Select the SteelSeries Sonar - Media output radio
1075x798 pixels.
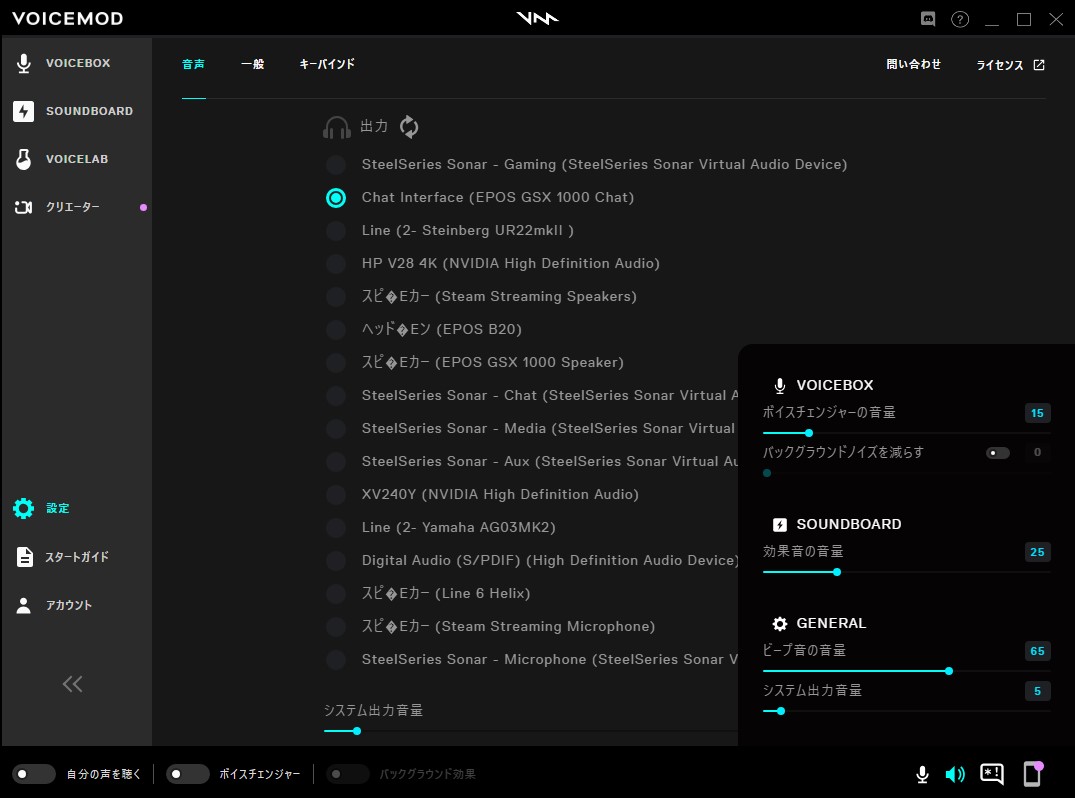click(x=336, y=428)
